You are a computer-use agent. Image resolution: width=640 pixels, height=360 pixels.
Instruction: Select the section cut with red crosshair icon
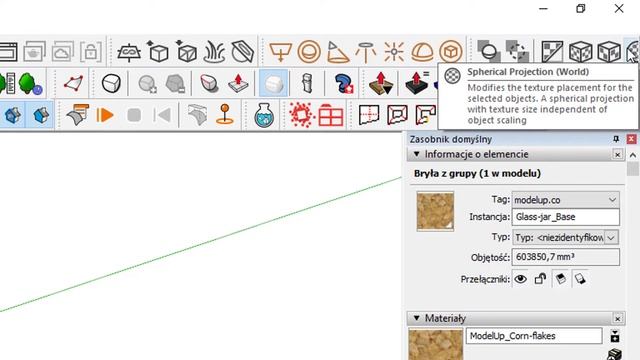(x=369, y=115)
